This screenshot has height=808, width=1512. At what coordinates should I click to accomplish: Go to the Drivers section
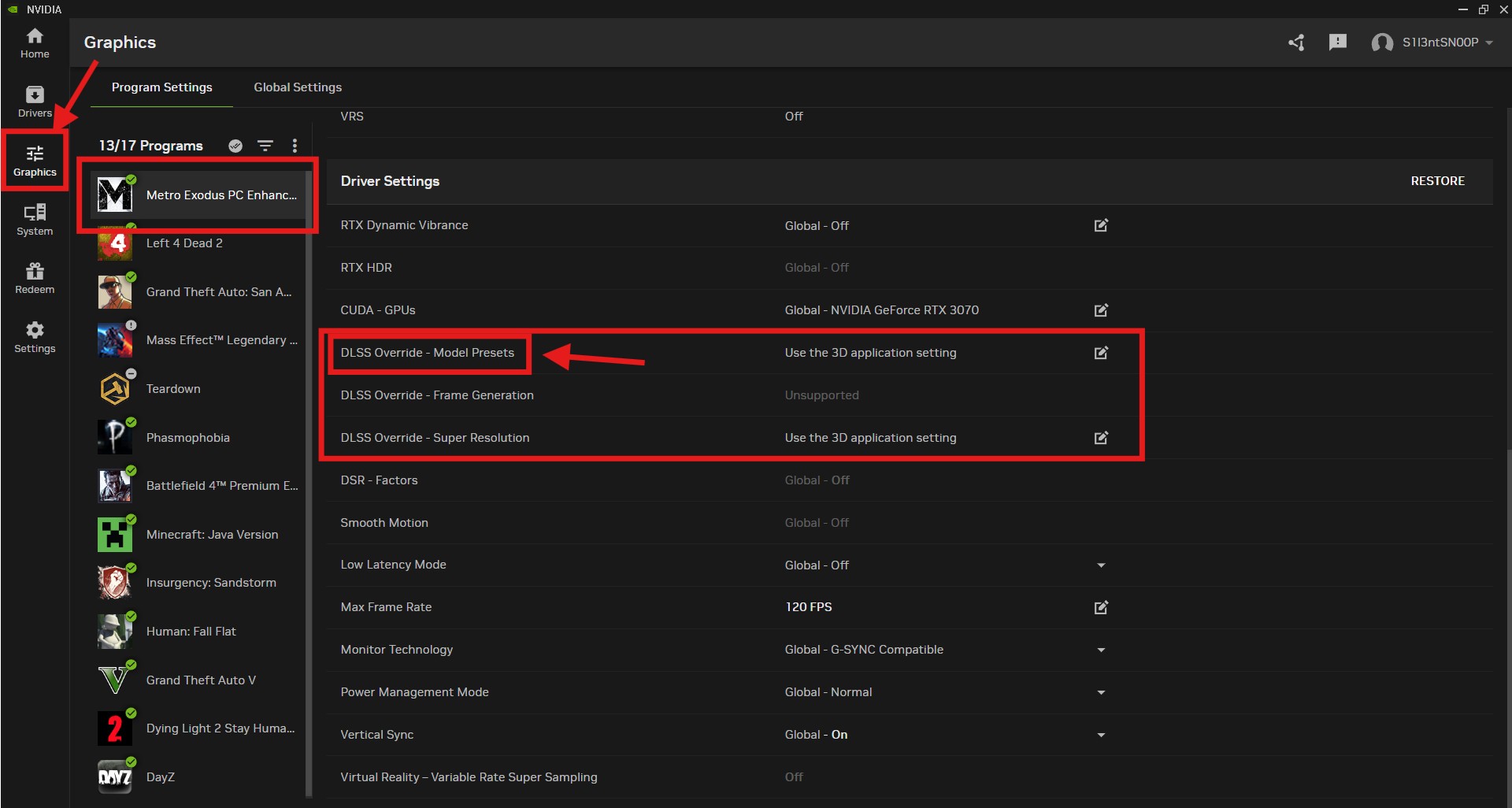coord(35,102)
